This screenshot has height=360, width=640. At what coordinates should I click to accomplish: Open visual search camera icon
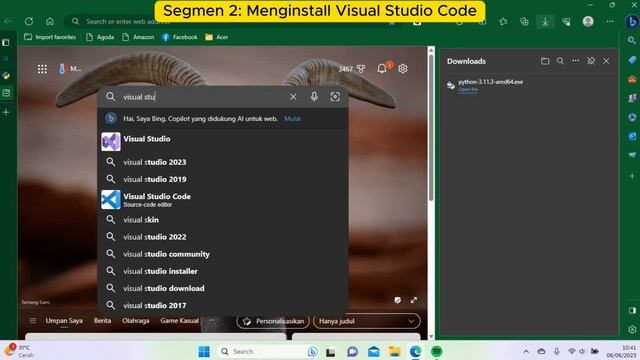coord(335,97)
